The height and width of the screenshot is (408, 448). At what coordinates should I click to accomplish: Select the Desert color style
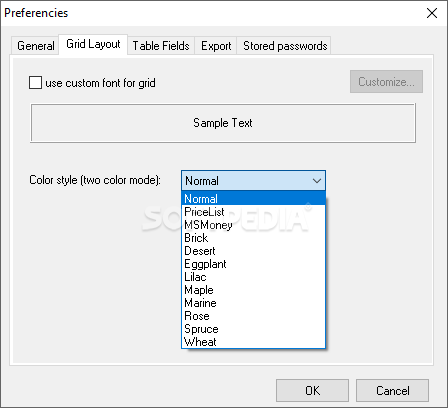[x=253, y=251]
